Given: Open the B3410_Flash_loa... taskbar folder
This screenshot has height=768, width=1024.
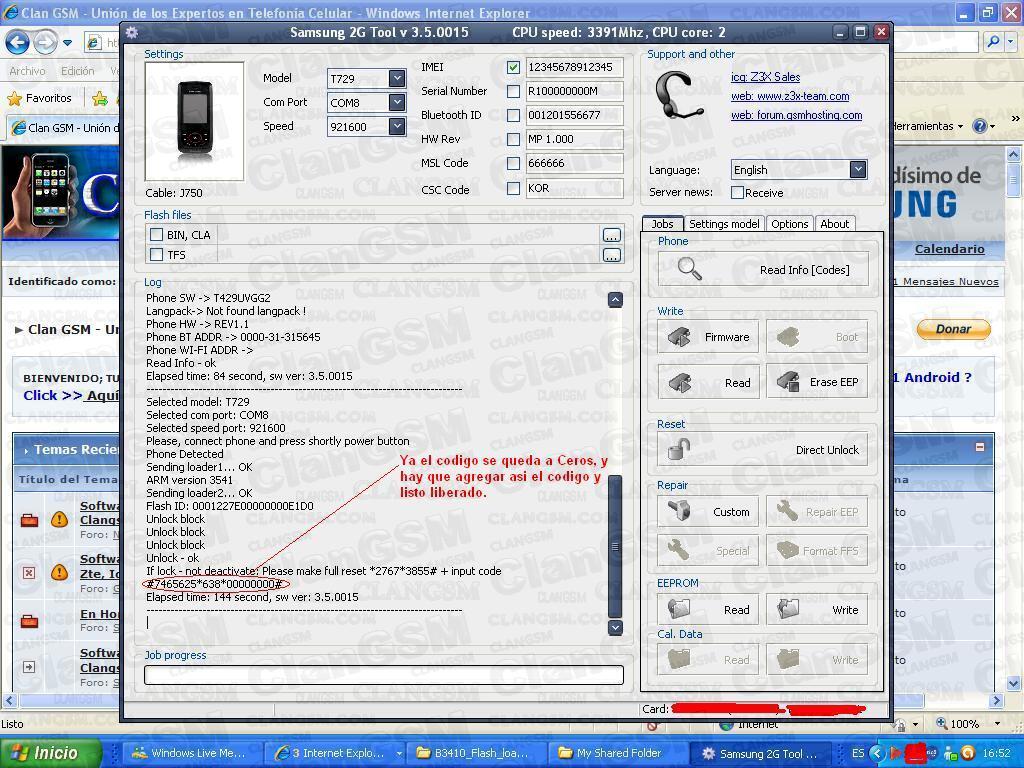Looking at the screenshot, I should [474, 753].
